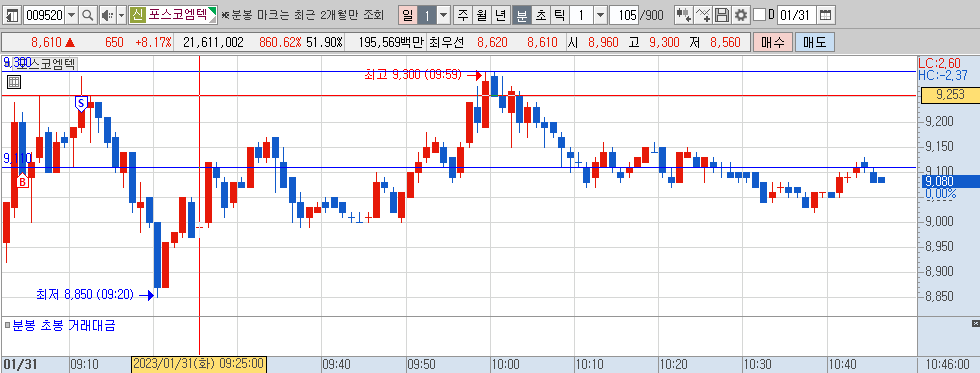Toggle the 분봉 초봉 거래대금 indicator marker
980x373 pixels.
click(x=8, y=325)
